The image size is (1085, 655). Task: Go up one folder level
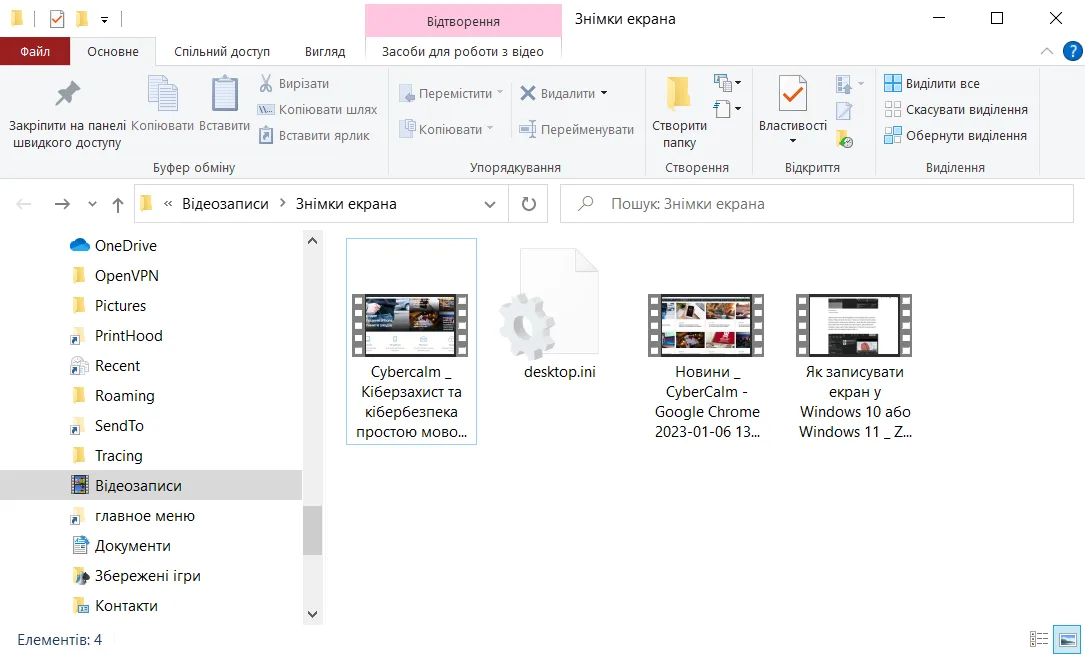118,204
